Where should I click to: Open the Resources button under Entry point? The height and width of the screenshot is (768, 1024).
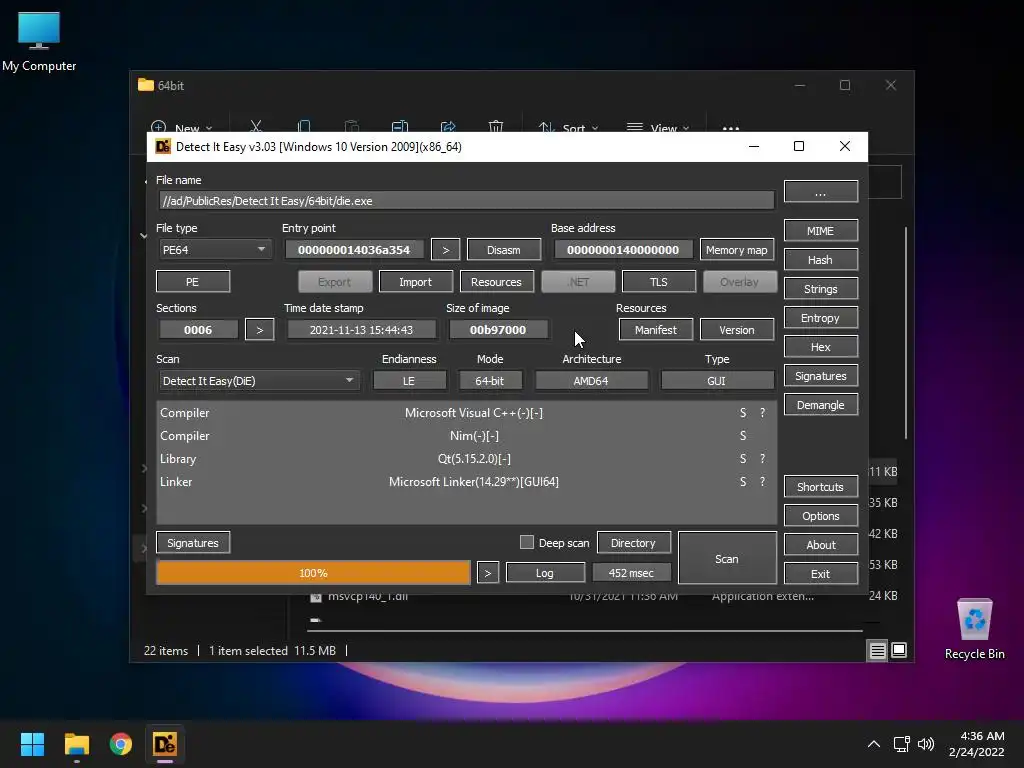click(x=496, y=281)
